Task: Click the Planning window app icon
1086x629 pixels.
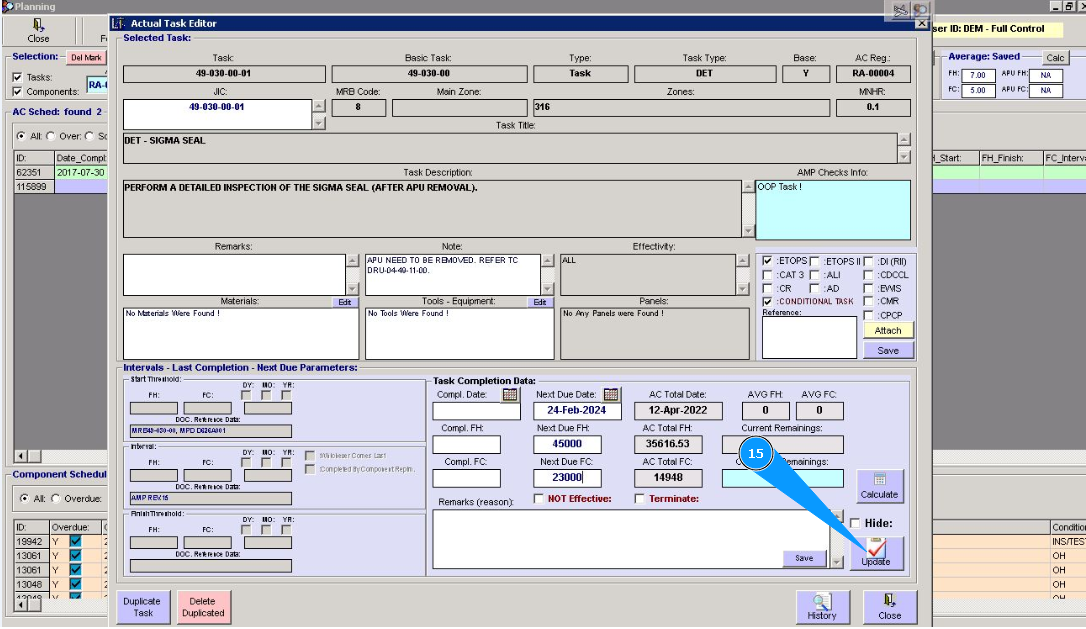Action: 7,6
